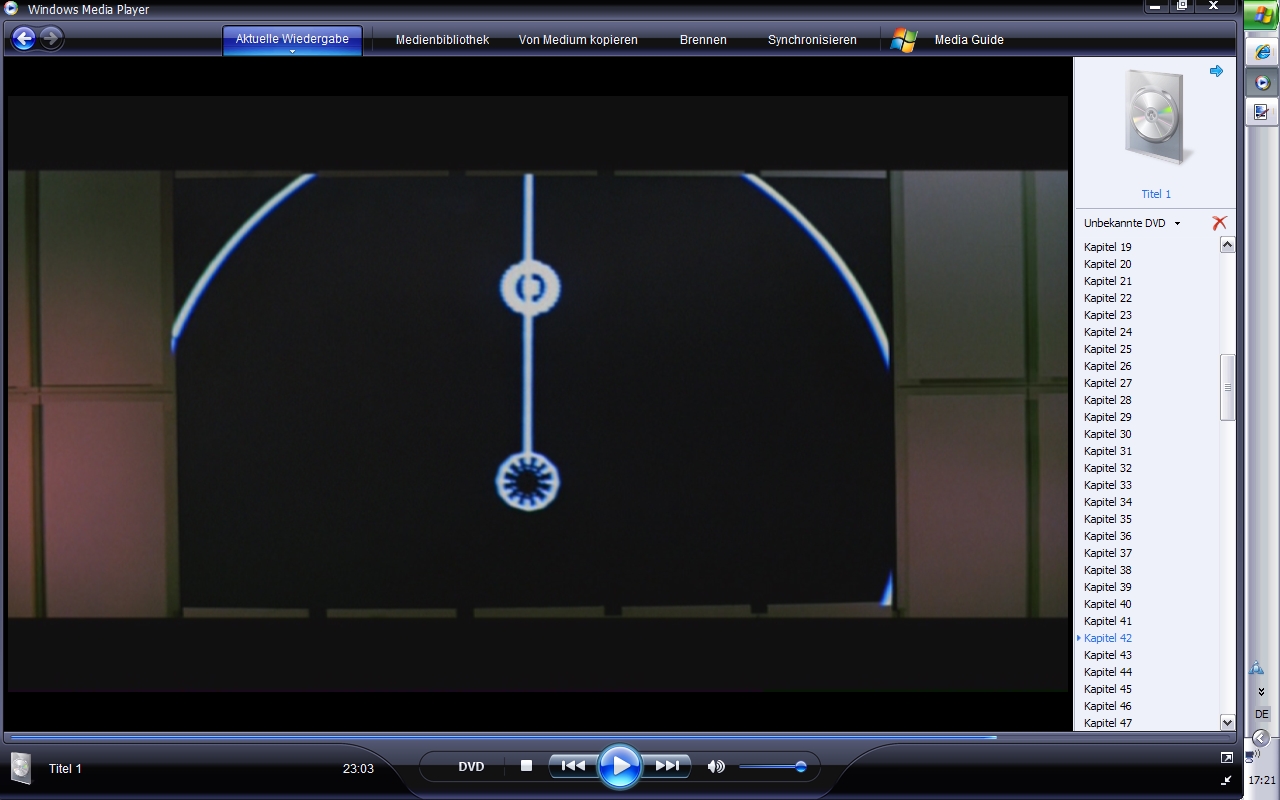Stop DVD playback

[x=526, y=766]
